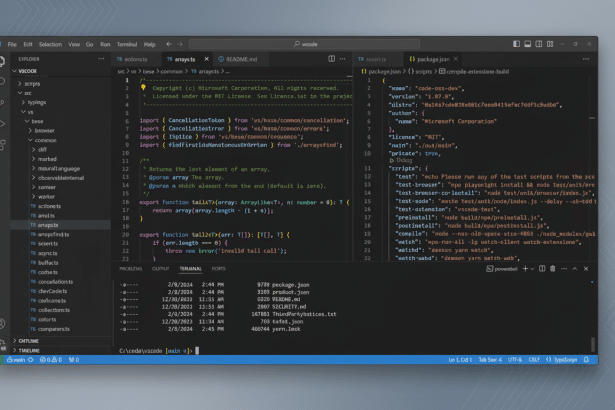Toggle the bottom panel layout button
The width and height of the screenshot is (615, 410).
(x=528, y=44)
